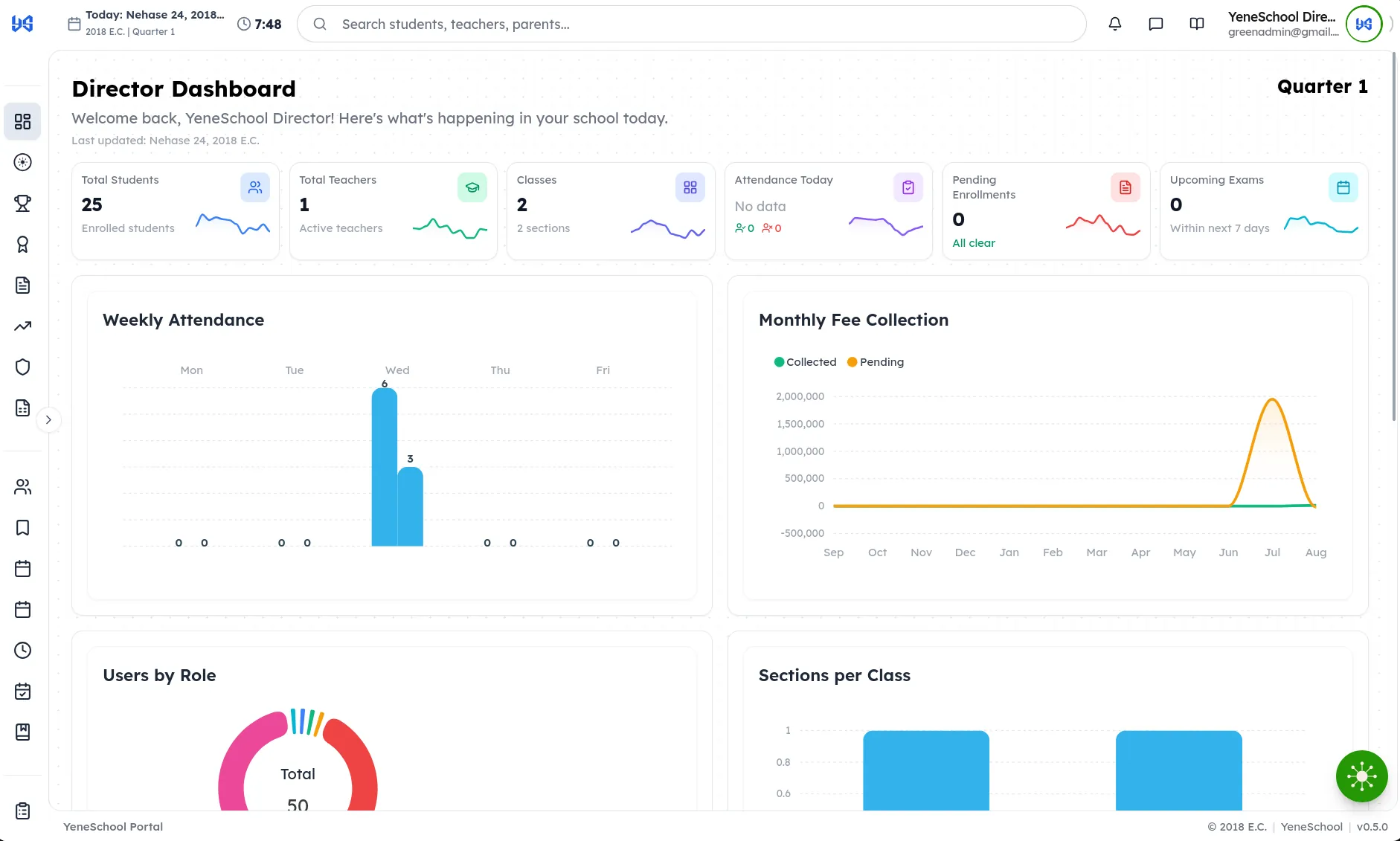Click the Classes grid icon on card

pyautogui.click(x=690, y=187)
